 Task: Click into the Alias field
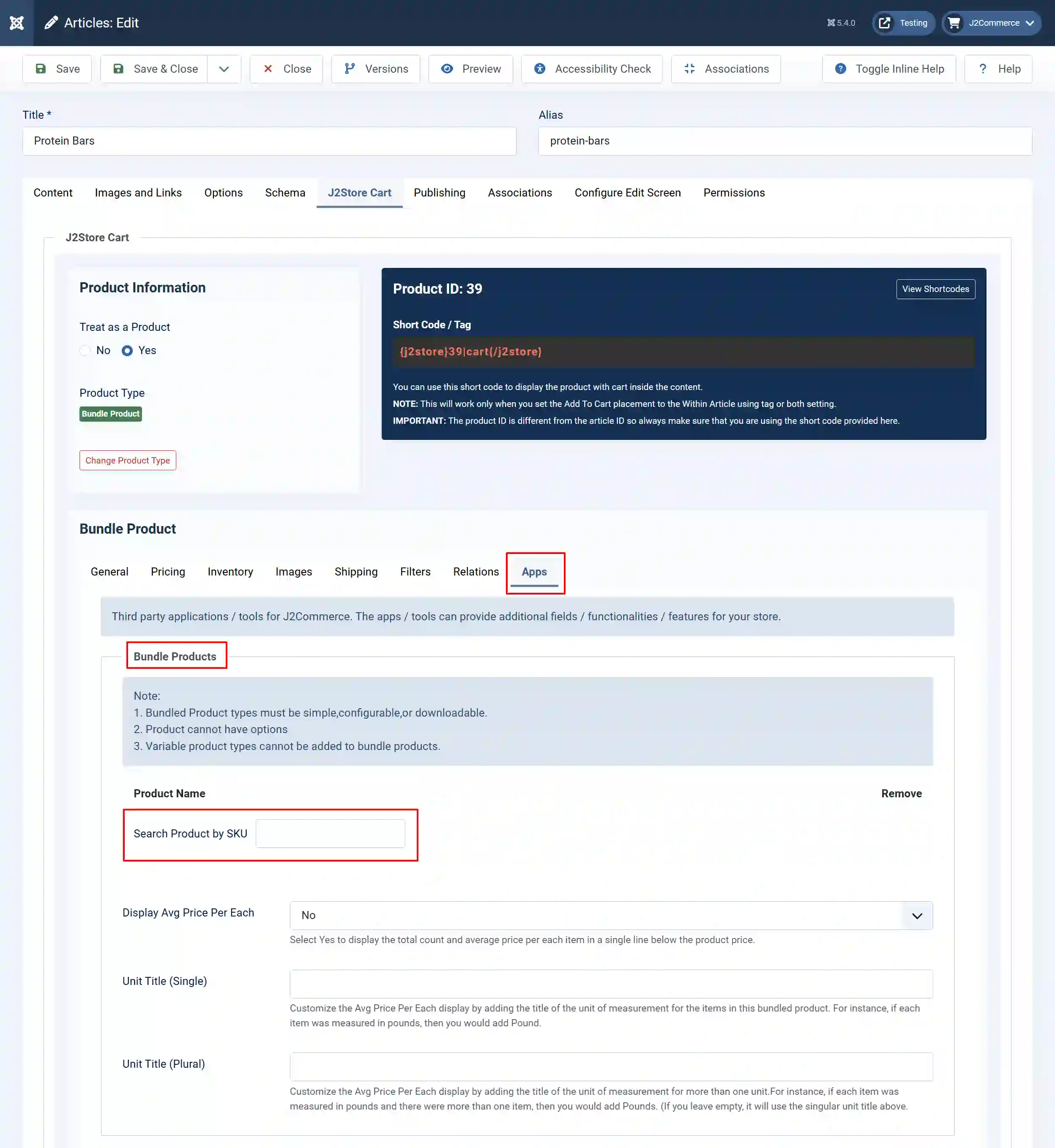tap(785, 141)
